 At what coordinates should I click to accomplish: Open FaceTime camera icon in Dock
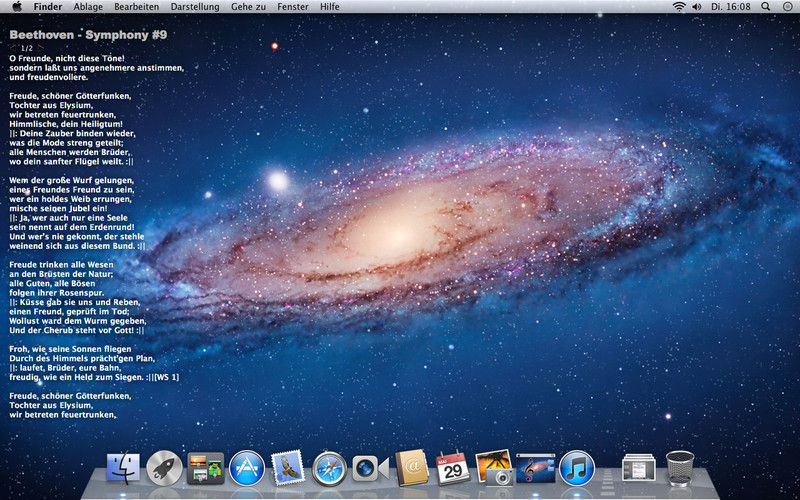point(370,468)
